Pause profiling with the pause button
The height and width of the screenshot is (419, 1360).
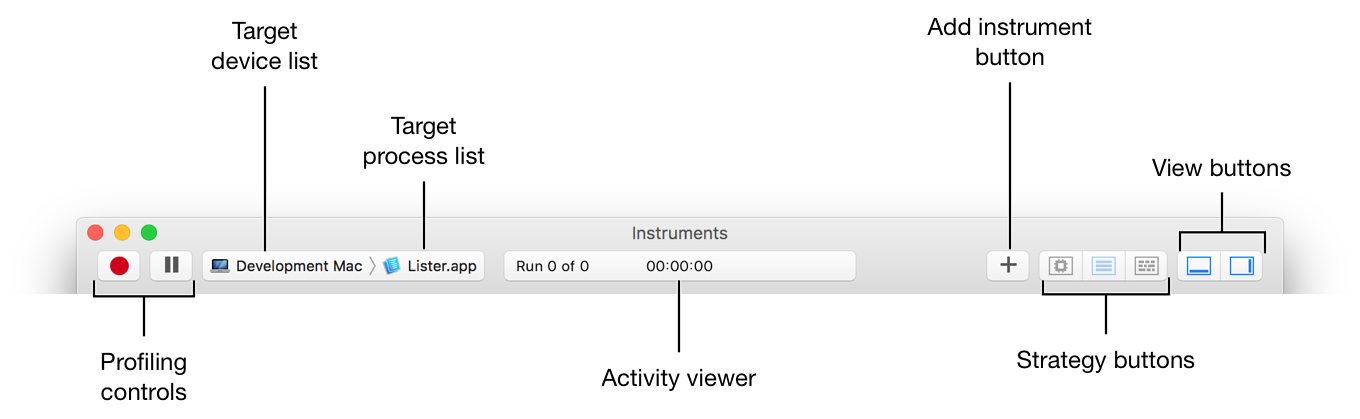172,266
